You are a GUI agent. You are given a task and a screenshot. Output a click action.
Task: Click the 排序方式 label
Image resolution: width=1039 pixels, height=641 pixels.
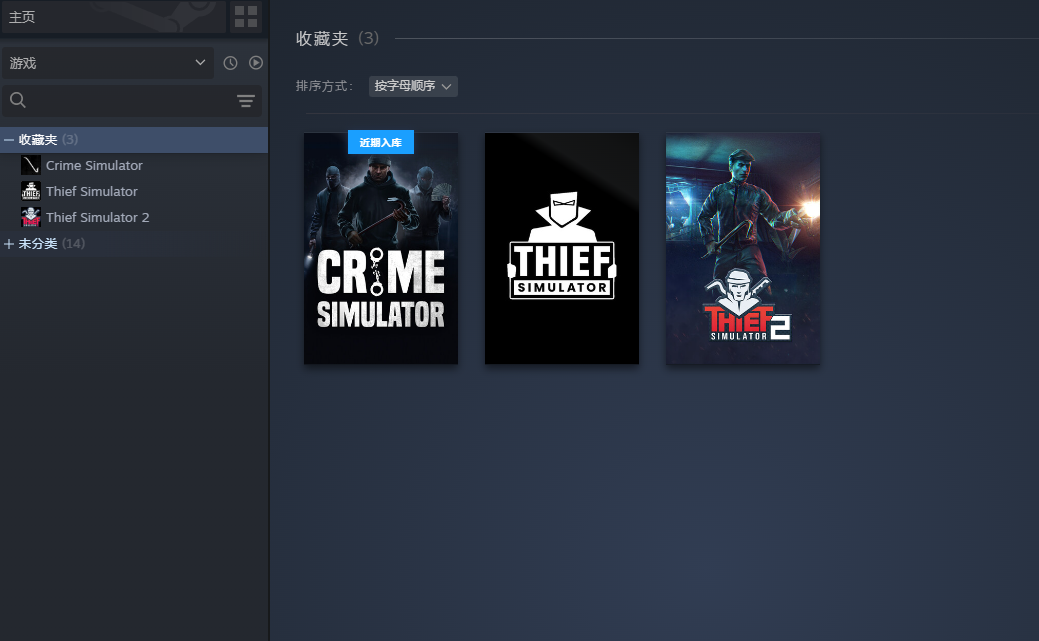325,86
